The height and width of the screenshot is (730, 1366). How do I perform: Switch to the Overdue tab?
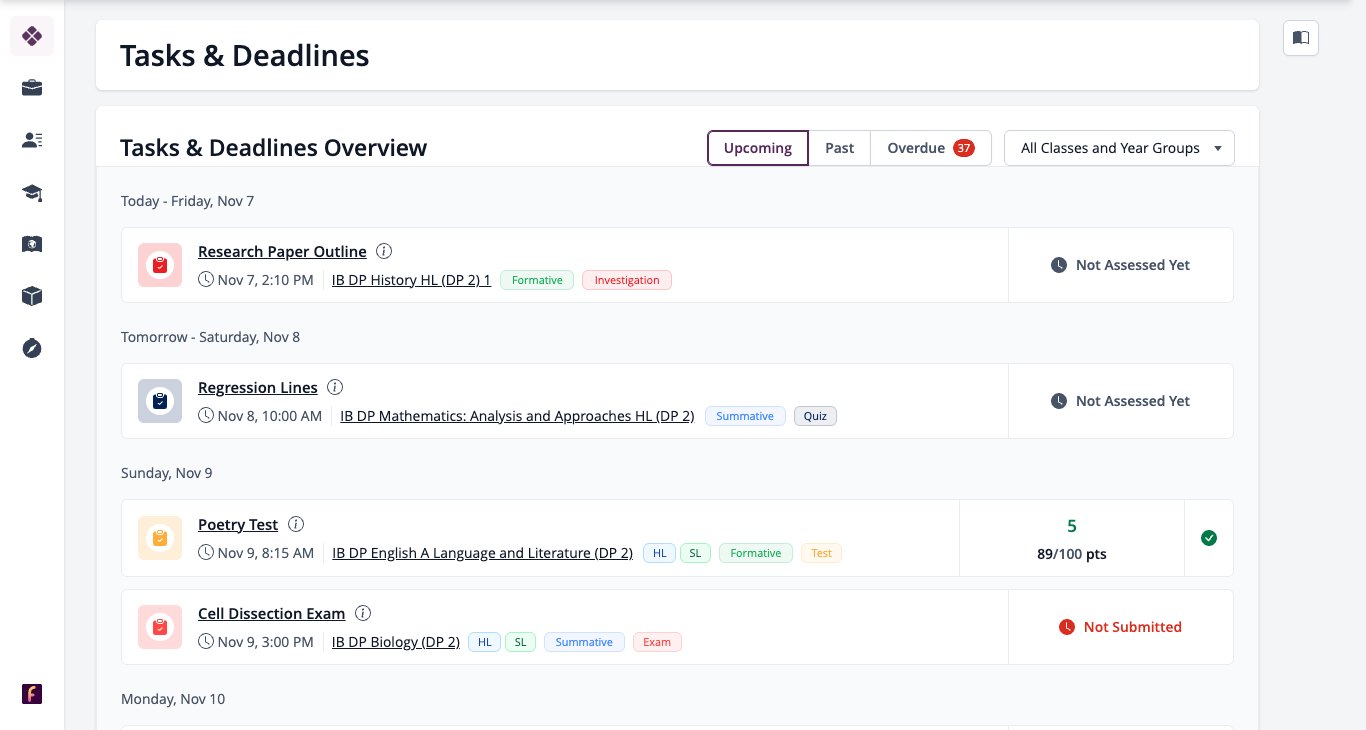[930, 148]
